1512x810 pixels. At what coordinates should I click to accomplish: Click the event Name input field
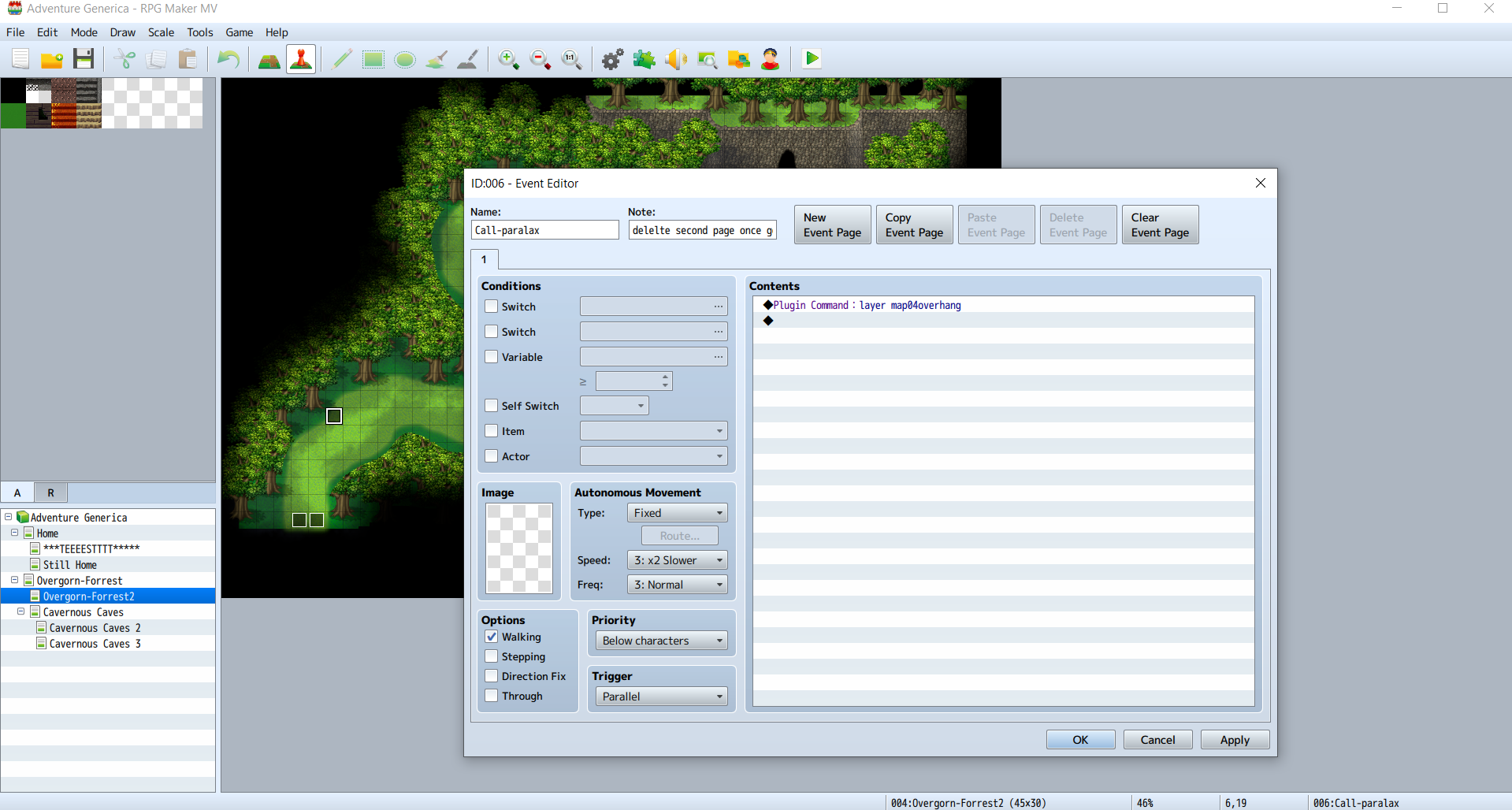(545, 230)
